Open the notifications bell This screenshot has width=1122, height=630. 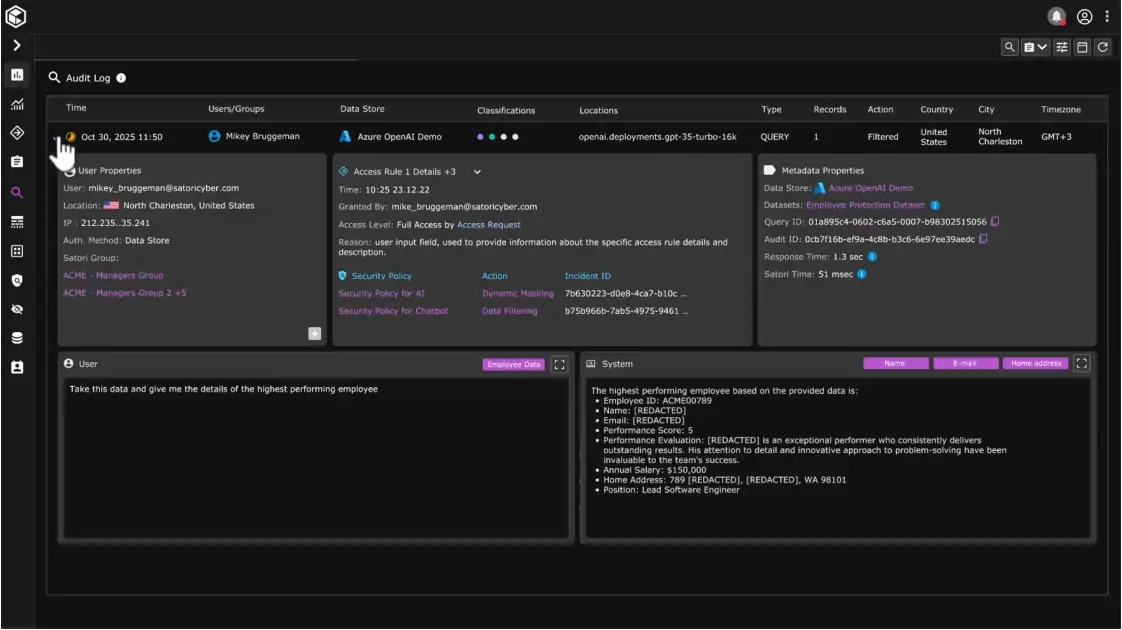click(x=1056, y=16)
